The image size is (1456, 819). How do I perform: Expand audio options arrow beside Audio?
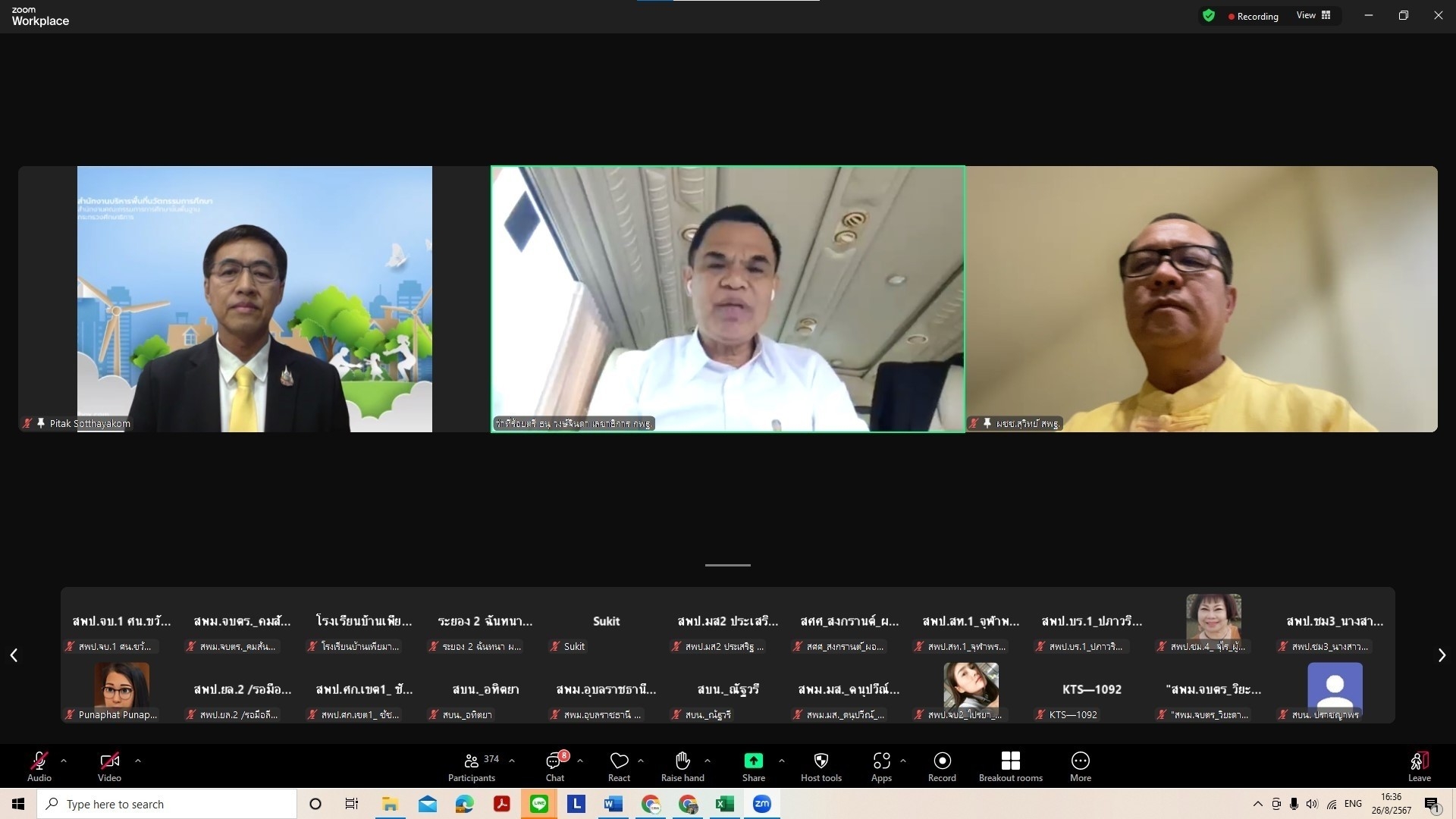point(64,760)
